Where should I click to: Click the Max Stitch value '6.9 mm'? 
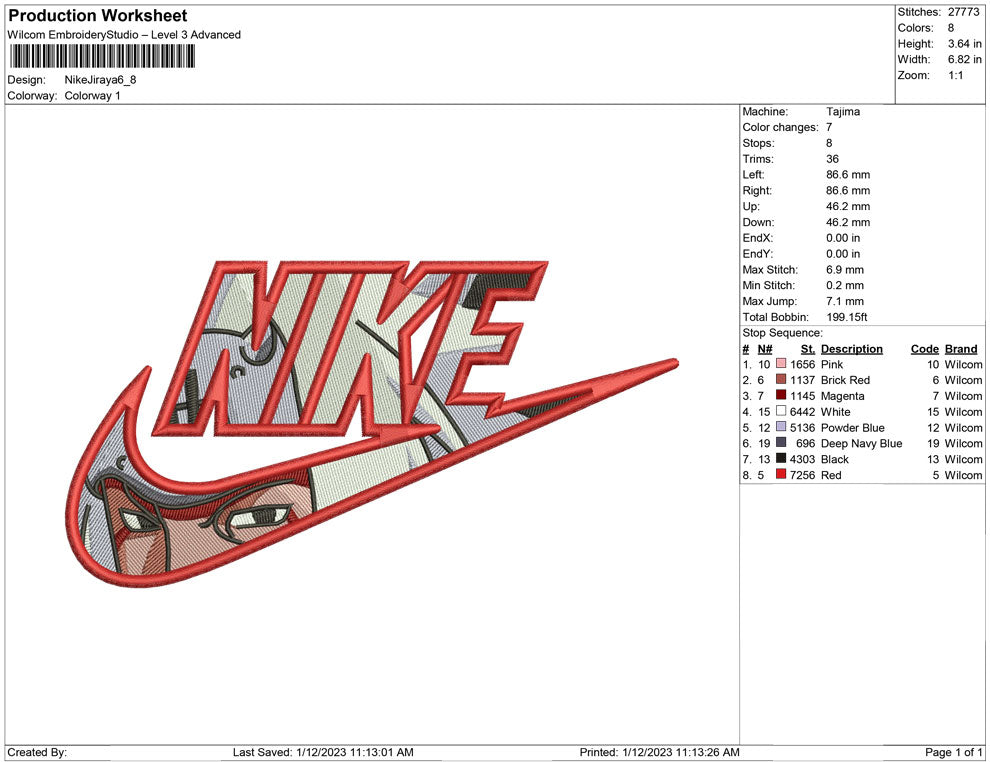point(845,269)
